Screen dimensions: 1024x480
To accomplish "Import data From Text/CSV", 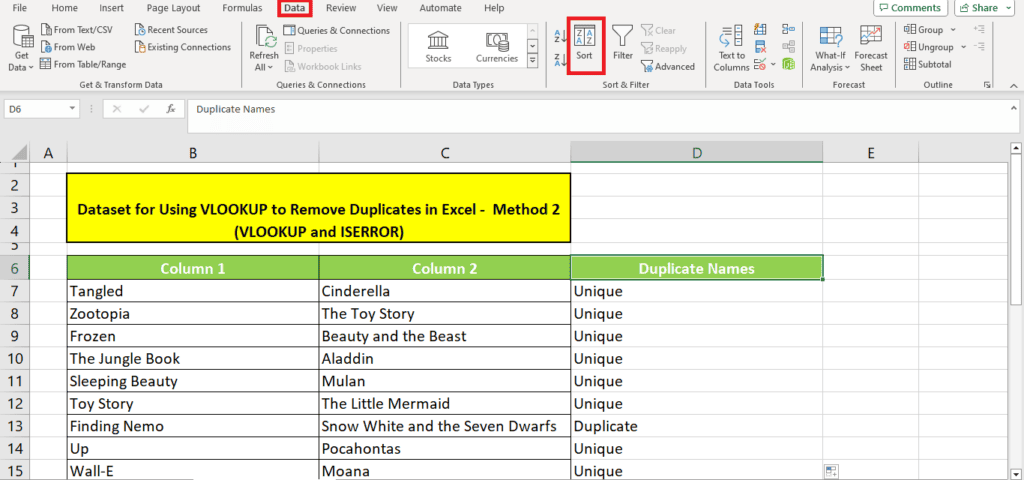I will [76, 29].
